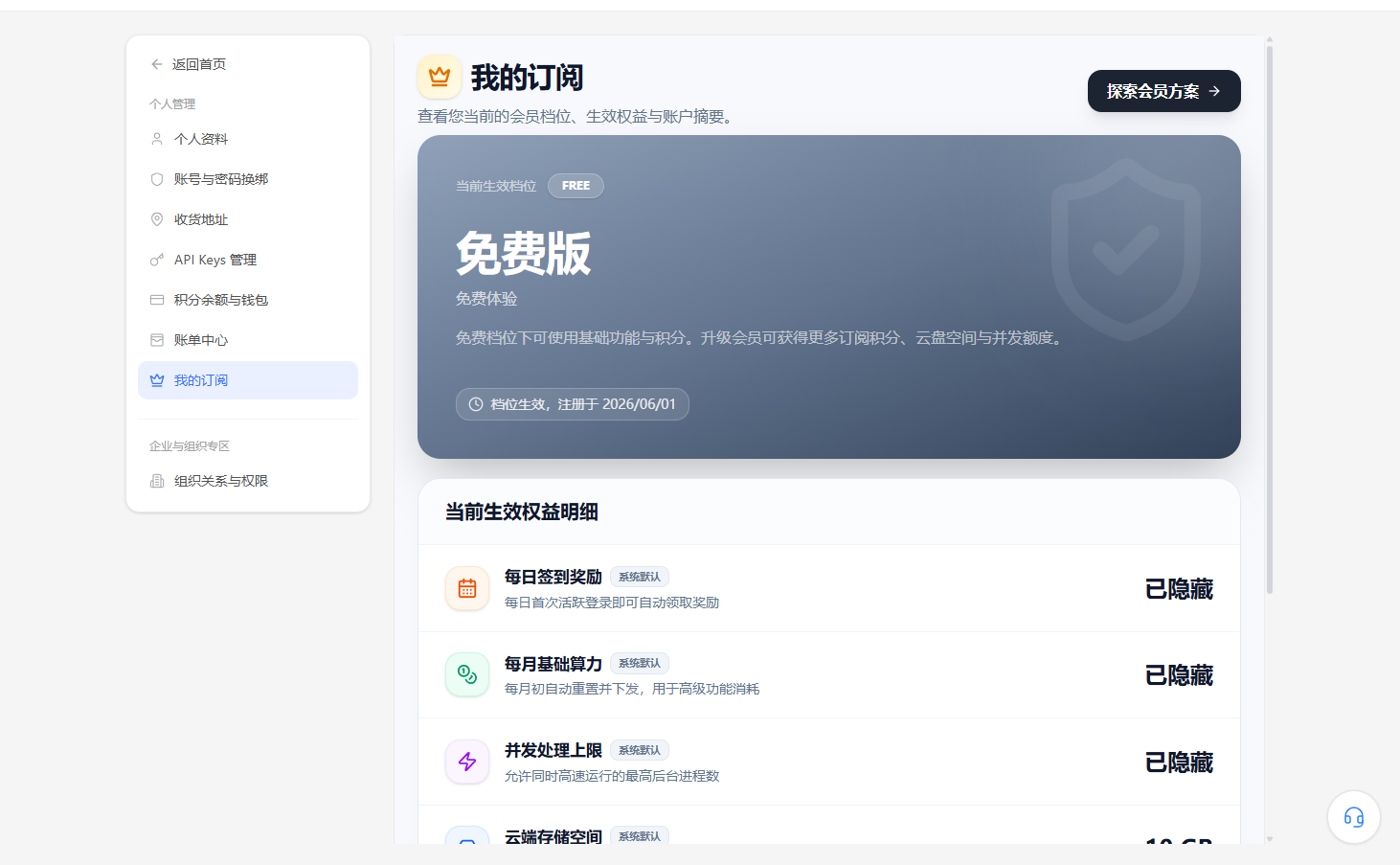Click the key icon beside API Keys 管理

[157, 260]
